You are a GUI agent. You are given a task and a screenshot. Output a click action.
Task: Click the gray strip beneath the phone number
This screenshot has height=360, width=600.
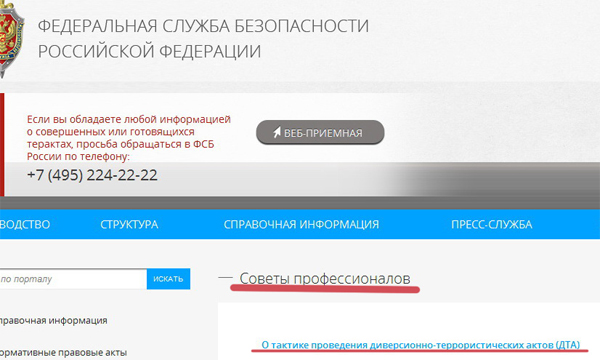(300, 203)
